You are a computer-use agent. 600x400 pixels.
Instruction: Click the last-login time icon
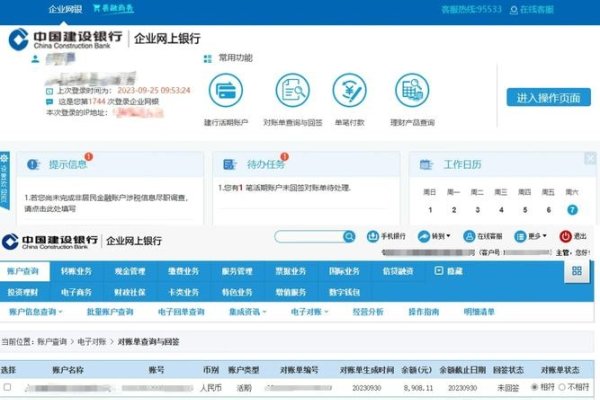pos(49,91)
